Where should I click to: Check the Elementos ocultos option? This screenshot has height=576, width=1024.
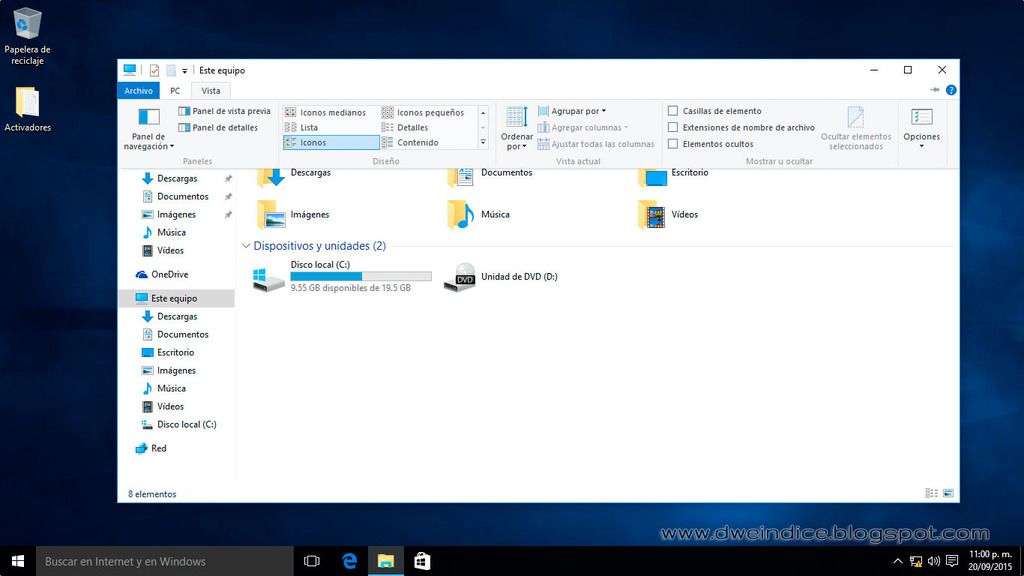pyautogui.click(x=673, y=144)
